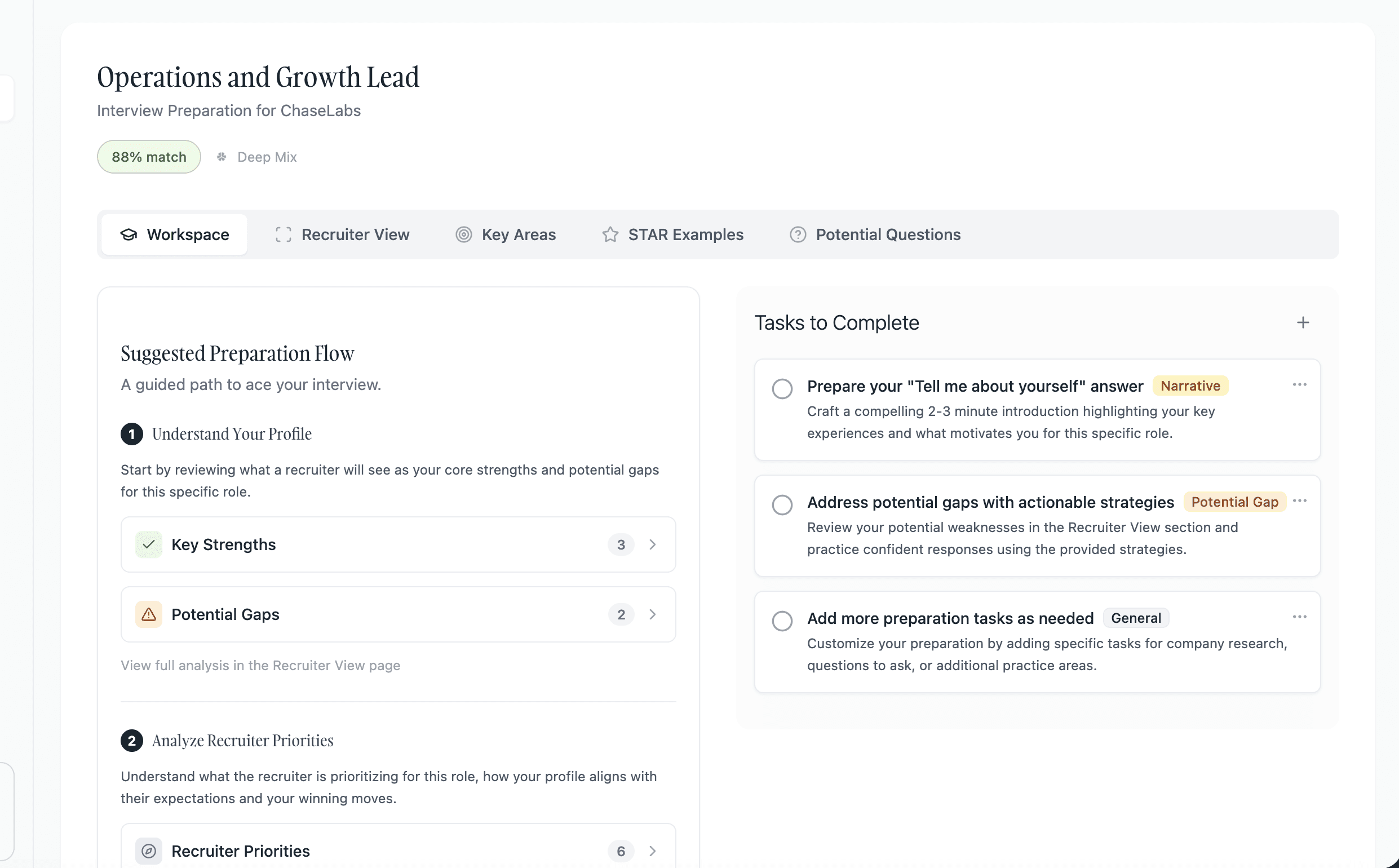Open the Potential Questions tab
The image size is (1399, 868).
pos(875,234)
